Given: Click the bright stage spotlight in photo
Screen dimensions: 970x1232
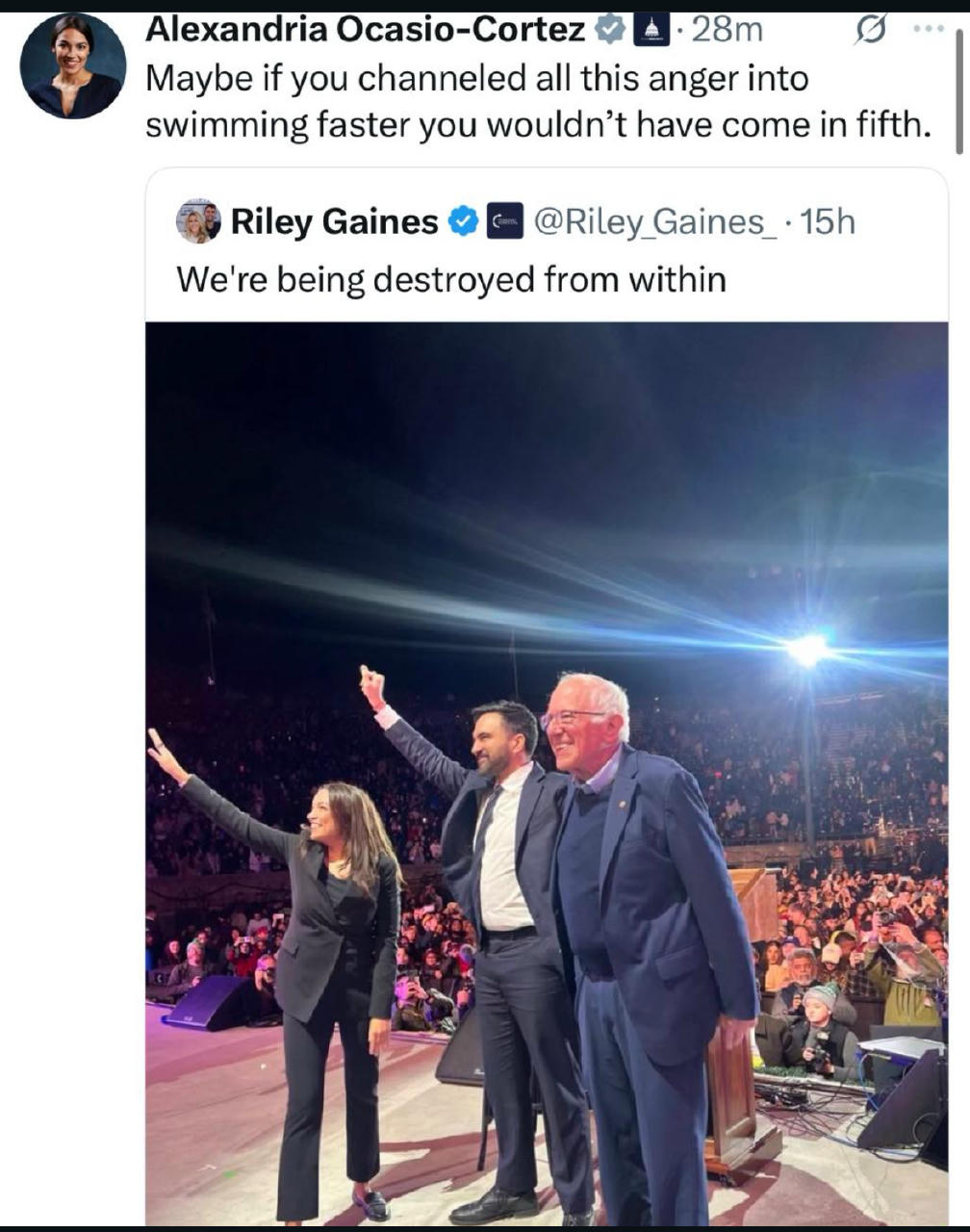Looking at the screenshot, I should 808,651.
